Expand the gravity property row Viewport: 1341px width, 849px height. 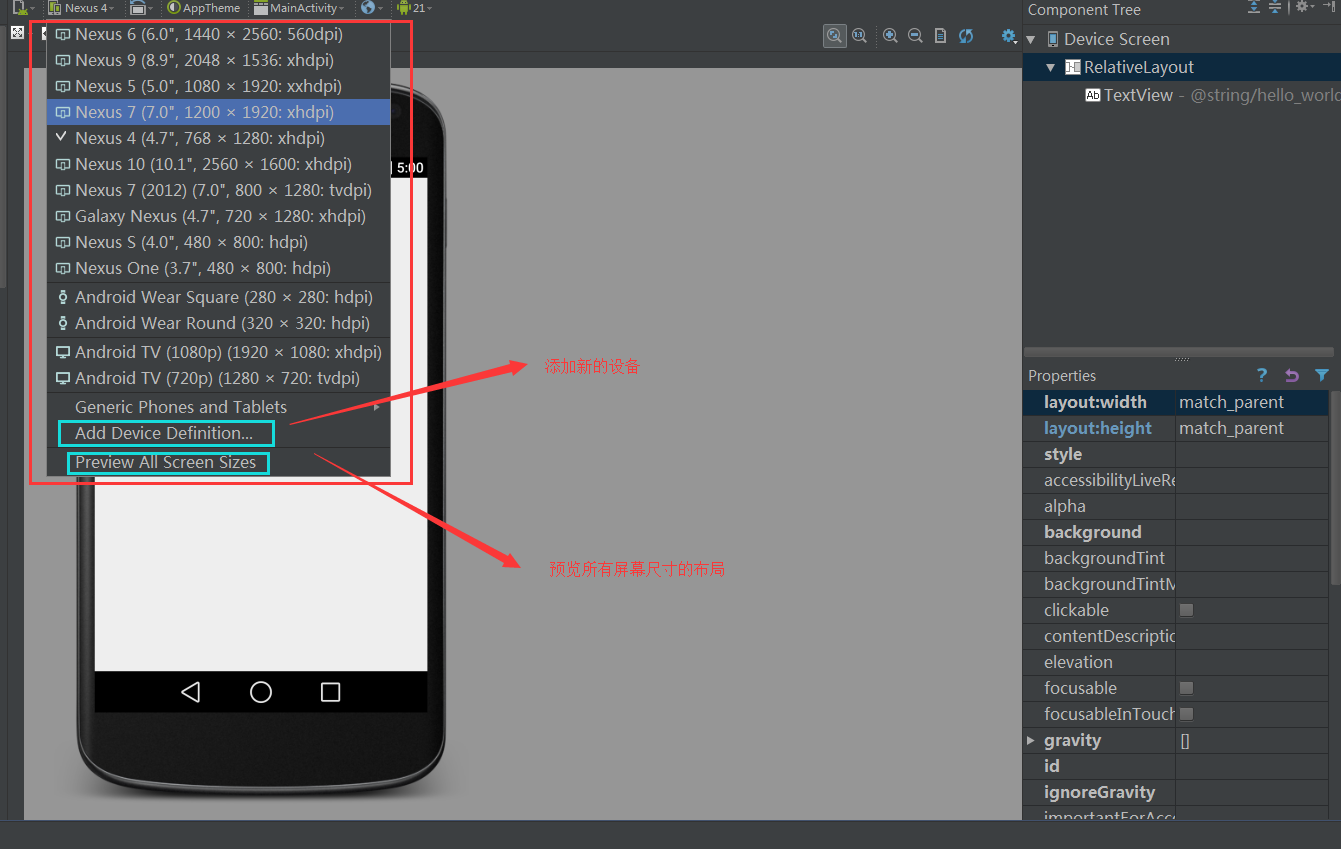[1031, 740]
